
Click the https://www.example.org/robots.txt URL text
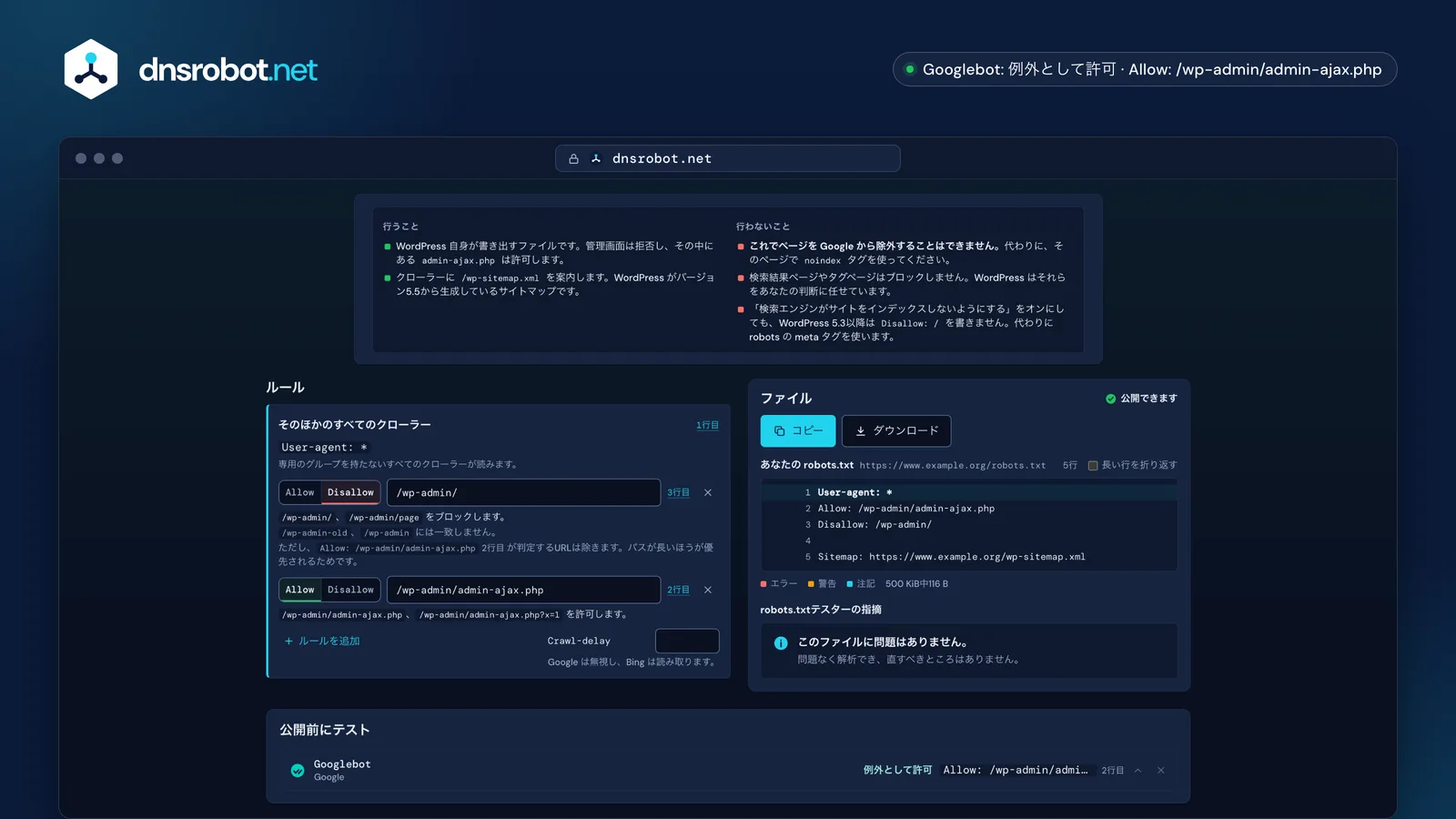(x=953, y=466)
